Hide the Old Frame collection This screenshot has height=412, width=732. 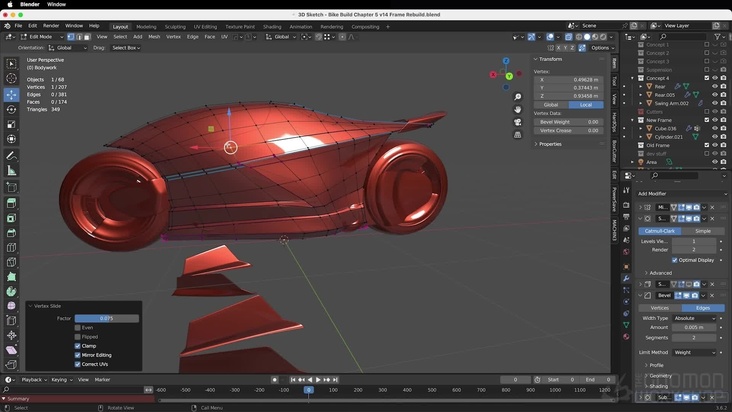(715, 145)
